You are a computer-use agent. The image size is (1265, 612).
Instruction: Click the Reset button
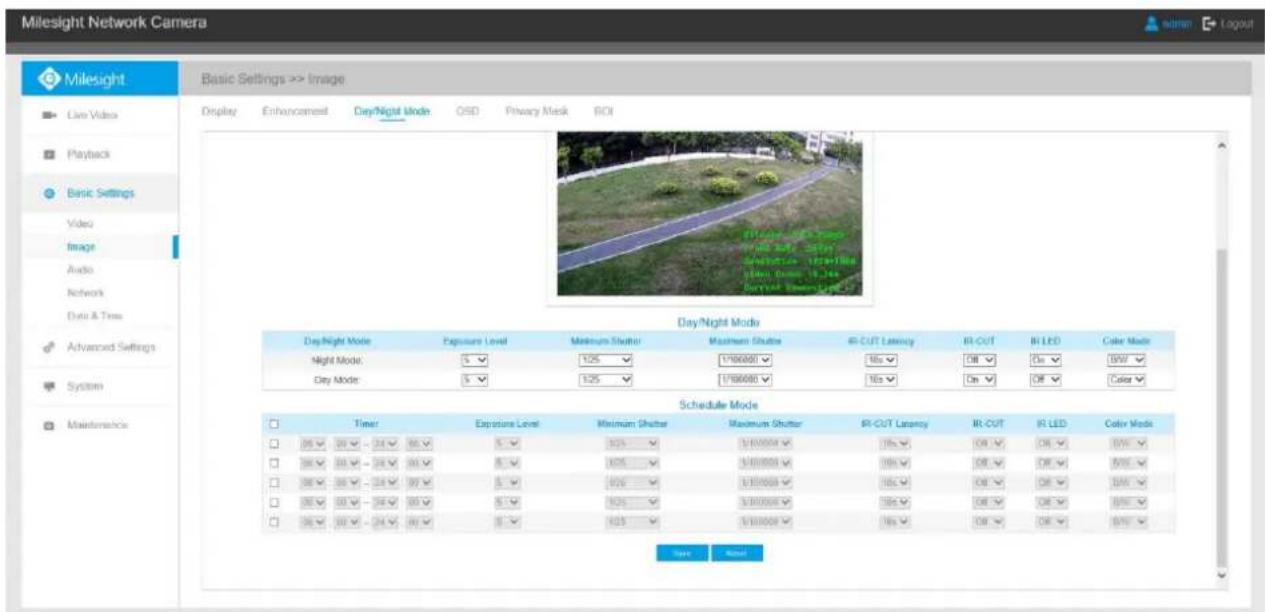point(737,552)
